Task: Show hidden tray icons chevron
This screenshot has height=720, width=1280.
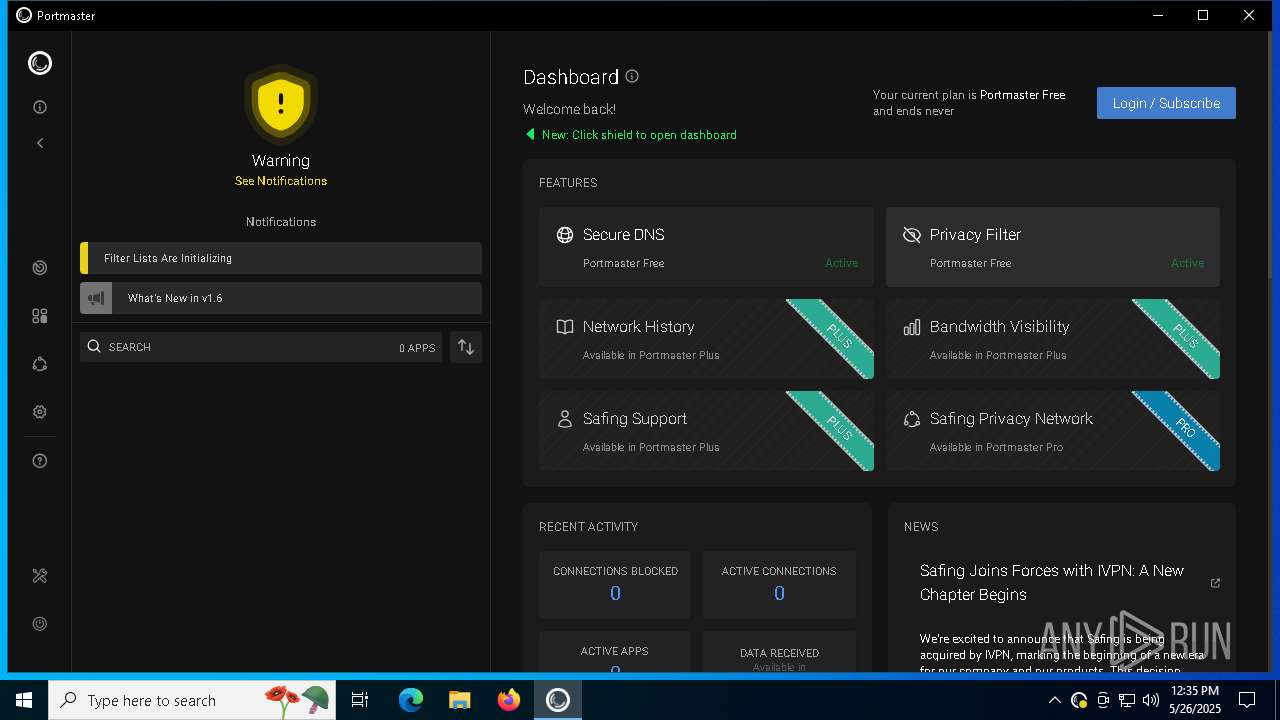Action: (x=1054, y=700)
